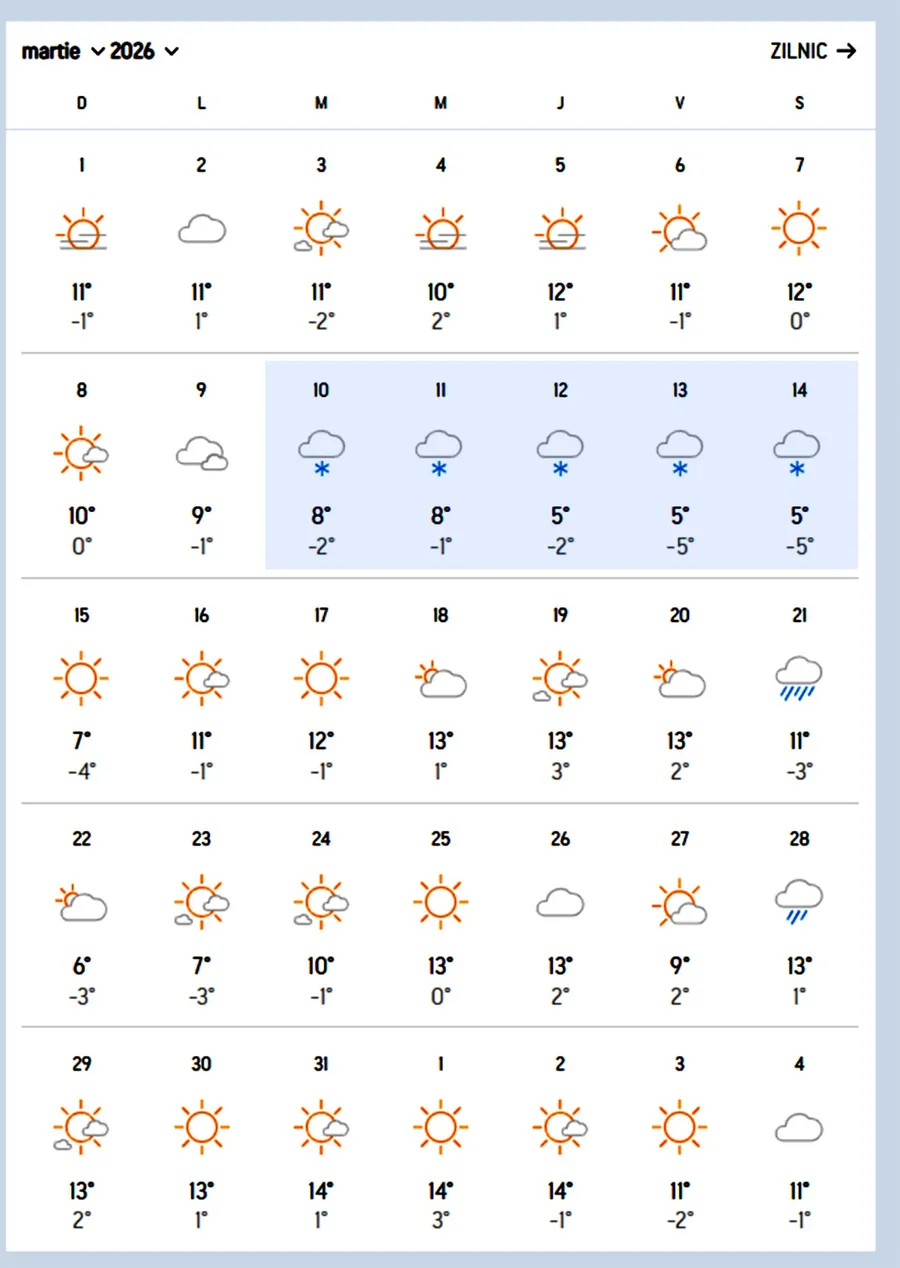Viewport: 900px width, 1268px height.
Task: Open the ZILNIC daily view link
Action: (x=813, y=51)
